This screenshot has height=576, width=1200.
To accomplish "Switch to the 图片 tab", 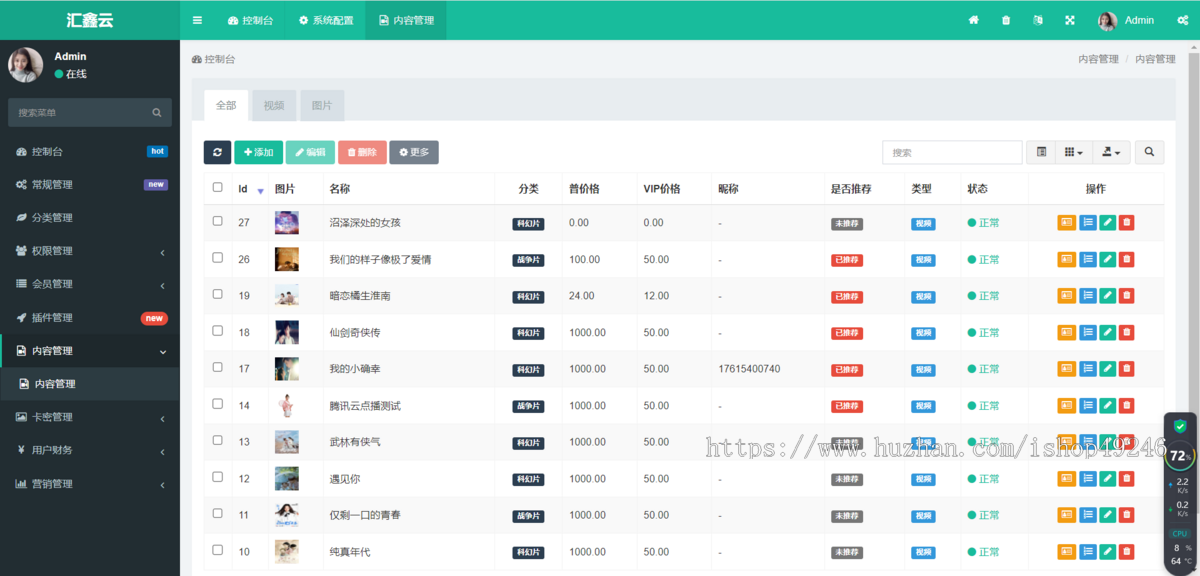I will 322,105.
